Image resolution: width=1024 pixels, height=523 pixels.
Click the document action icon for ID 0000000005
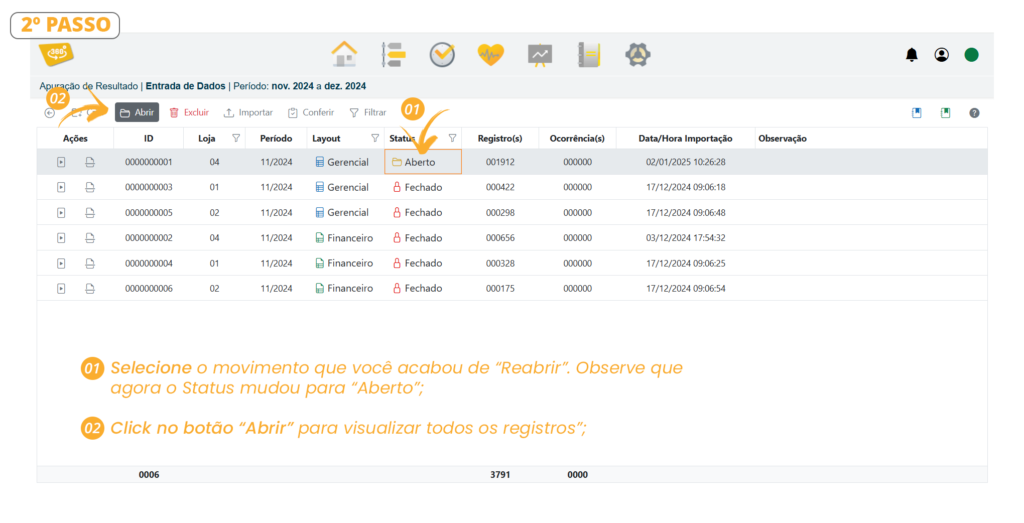(90, 213)
